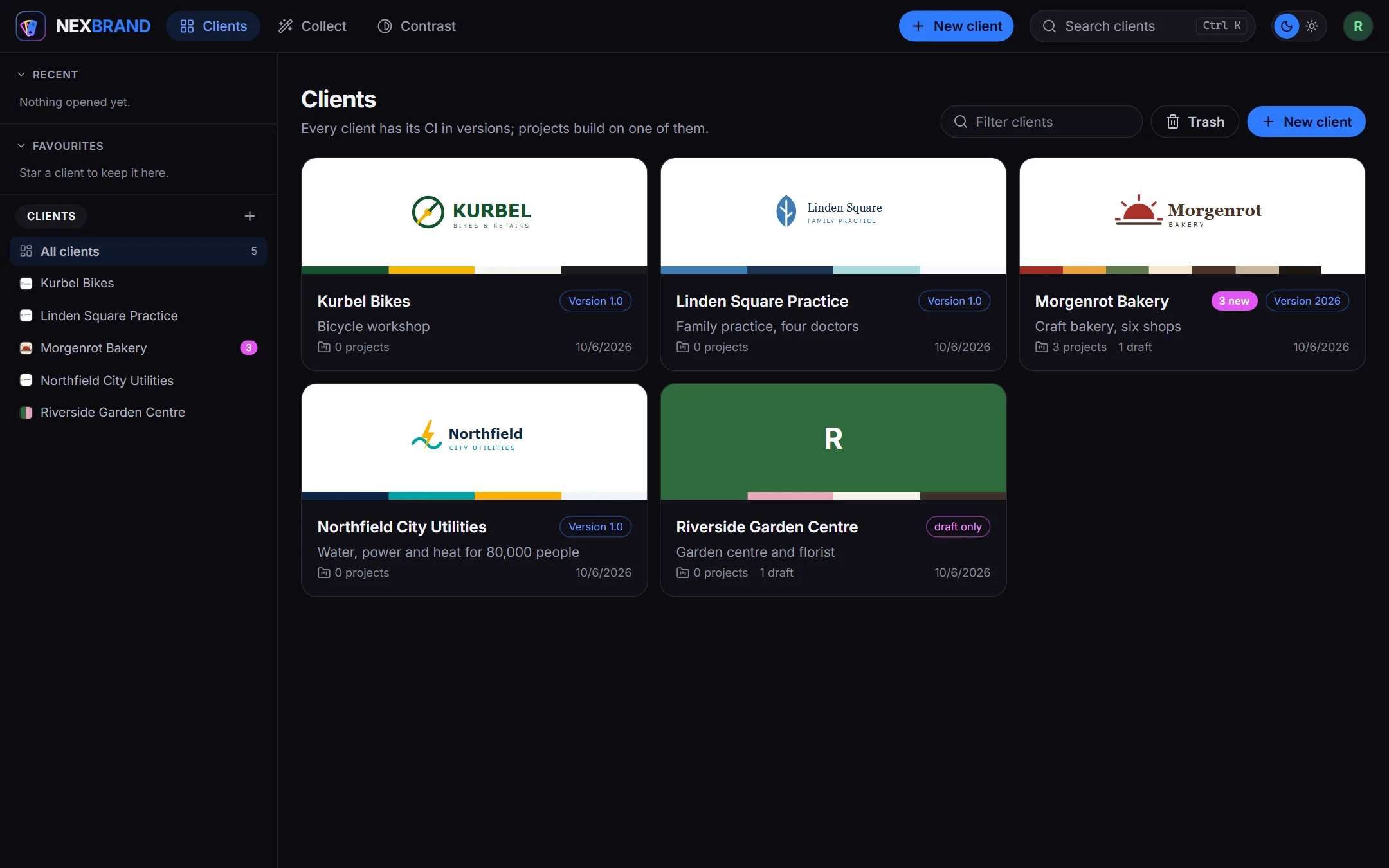Open Northfield City Utilities in sidebar
Image resolution: width=1389 pixels, height=868 pixels.
point(138,381)
